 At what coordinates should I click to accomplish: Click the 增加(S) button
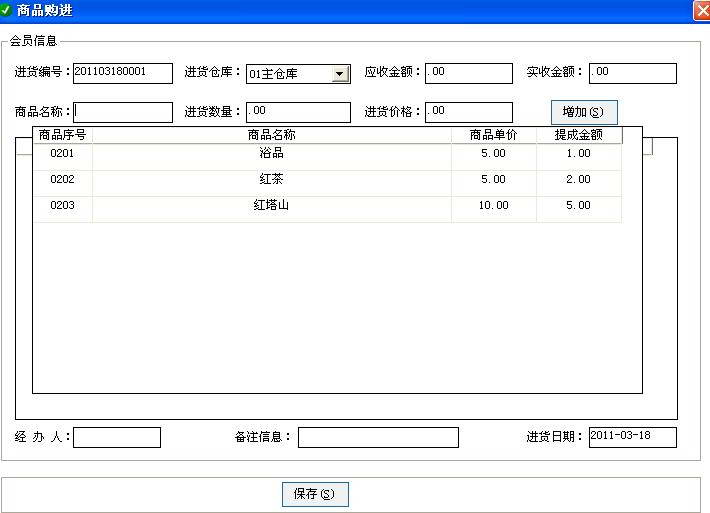pos(584,112)
